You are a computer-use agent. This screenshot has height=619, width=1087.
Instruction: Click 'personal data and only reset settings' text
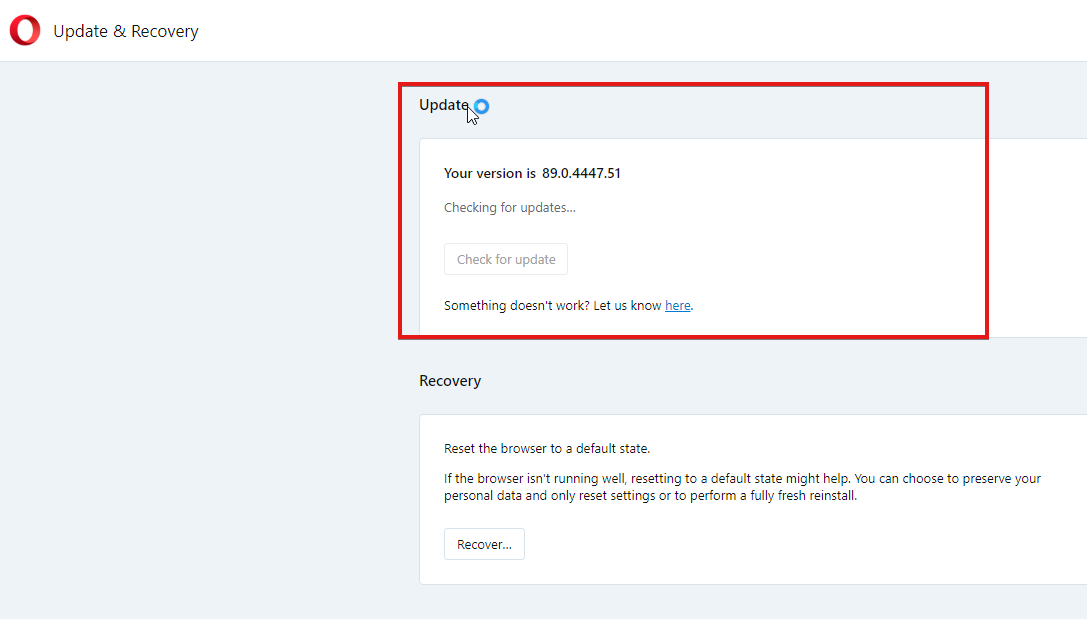coord(550,496)
